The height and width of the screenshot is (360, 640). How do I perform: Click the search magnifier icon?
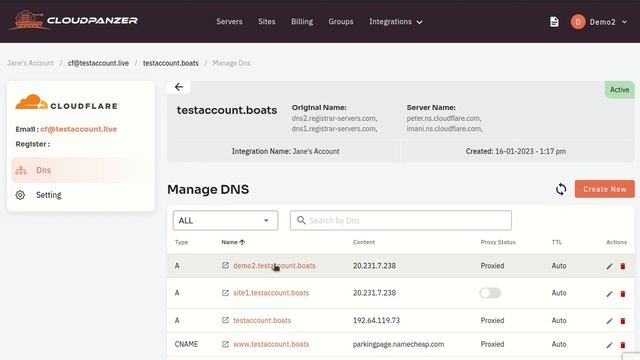click(301, 220)
